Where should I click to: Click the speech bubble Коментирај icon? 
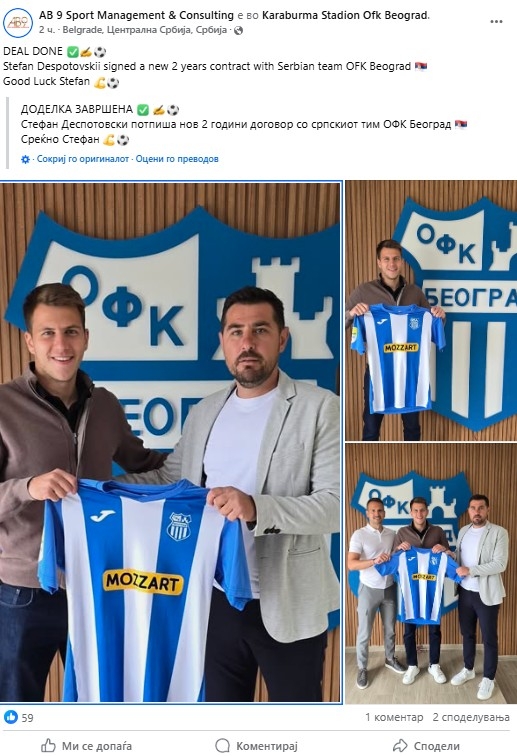(222, 745)
